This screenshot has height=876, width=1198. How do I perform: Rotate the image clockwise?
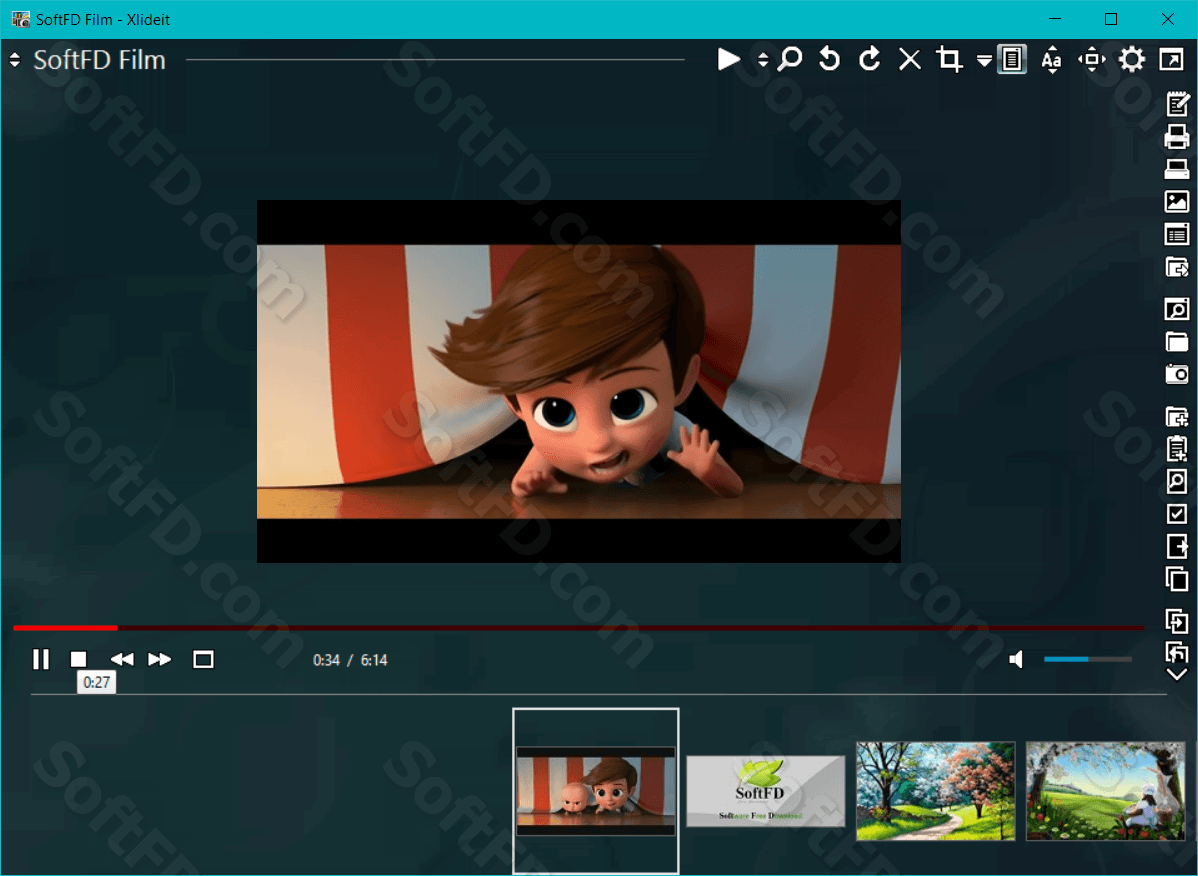coord(869,60)
